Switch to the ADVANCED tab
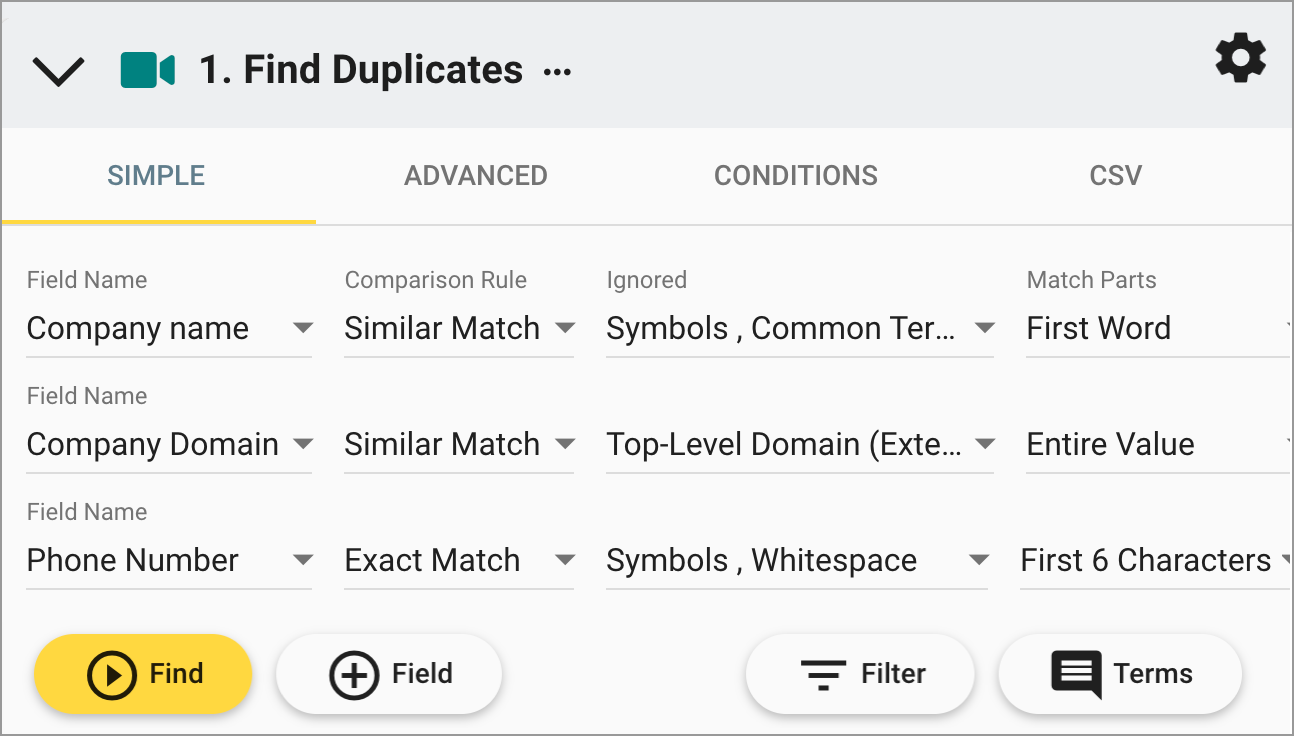 tap(475, 175)
